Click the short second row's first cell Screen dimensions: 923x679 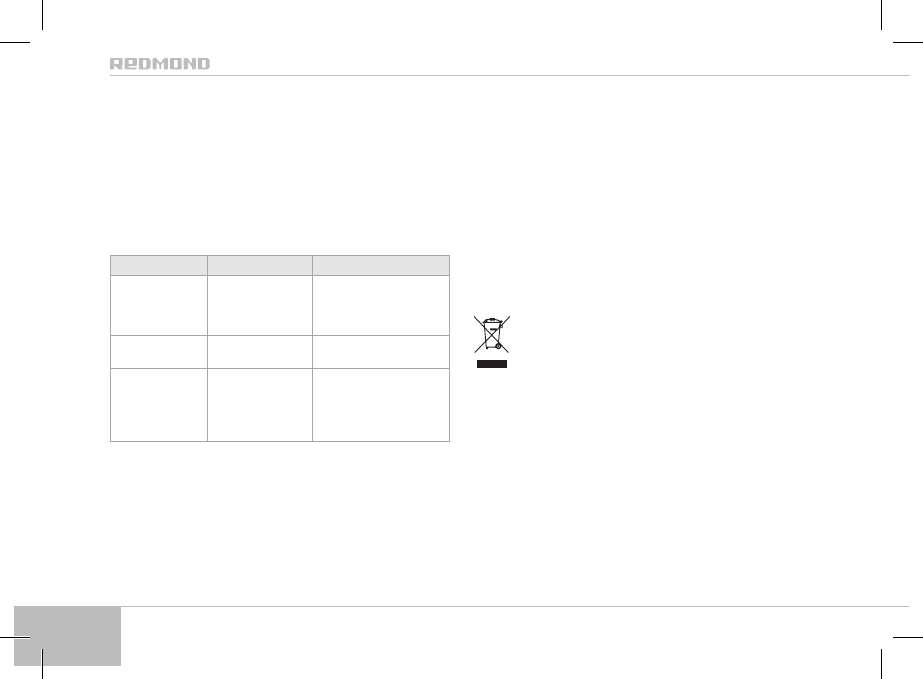(158, 351)
